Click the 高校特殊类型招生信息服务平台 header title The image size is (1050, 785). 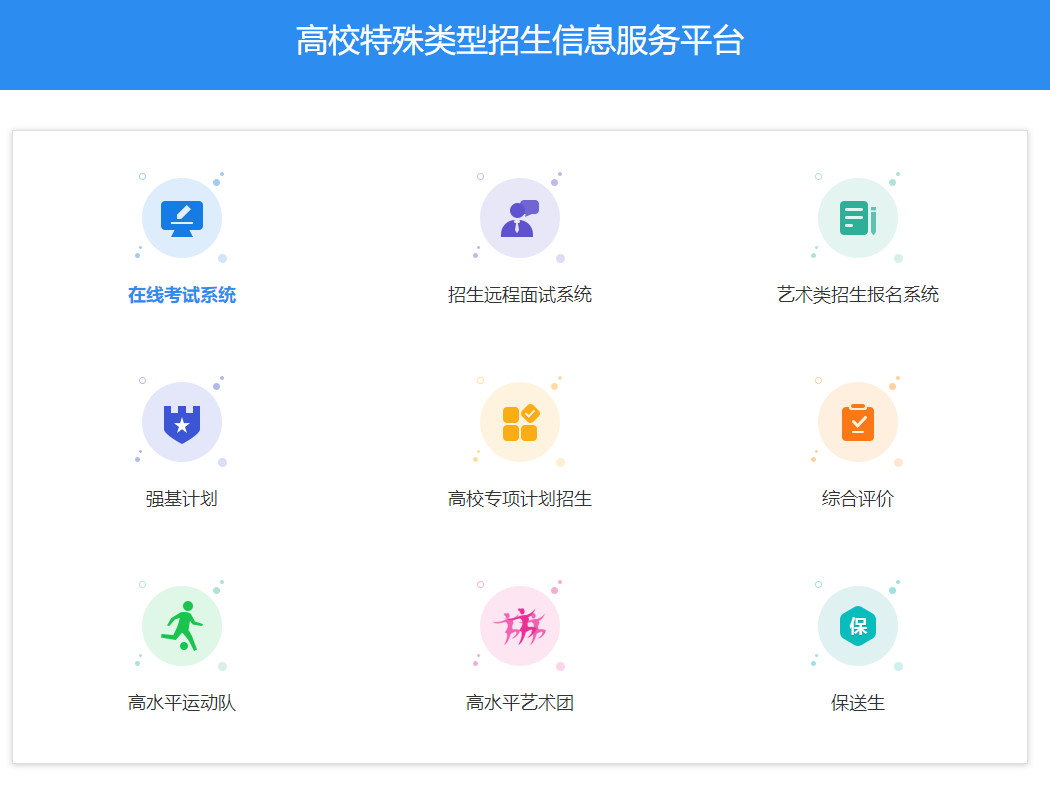point(520,40)
